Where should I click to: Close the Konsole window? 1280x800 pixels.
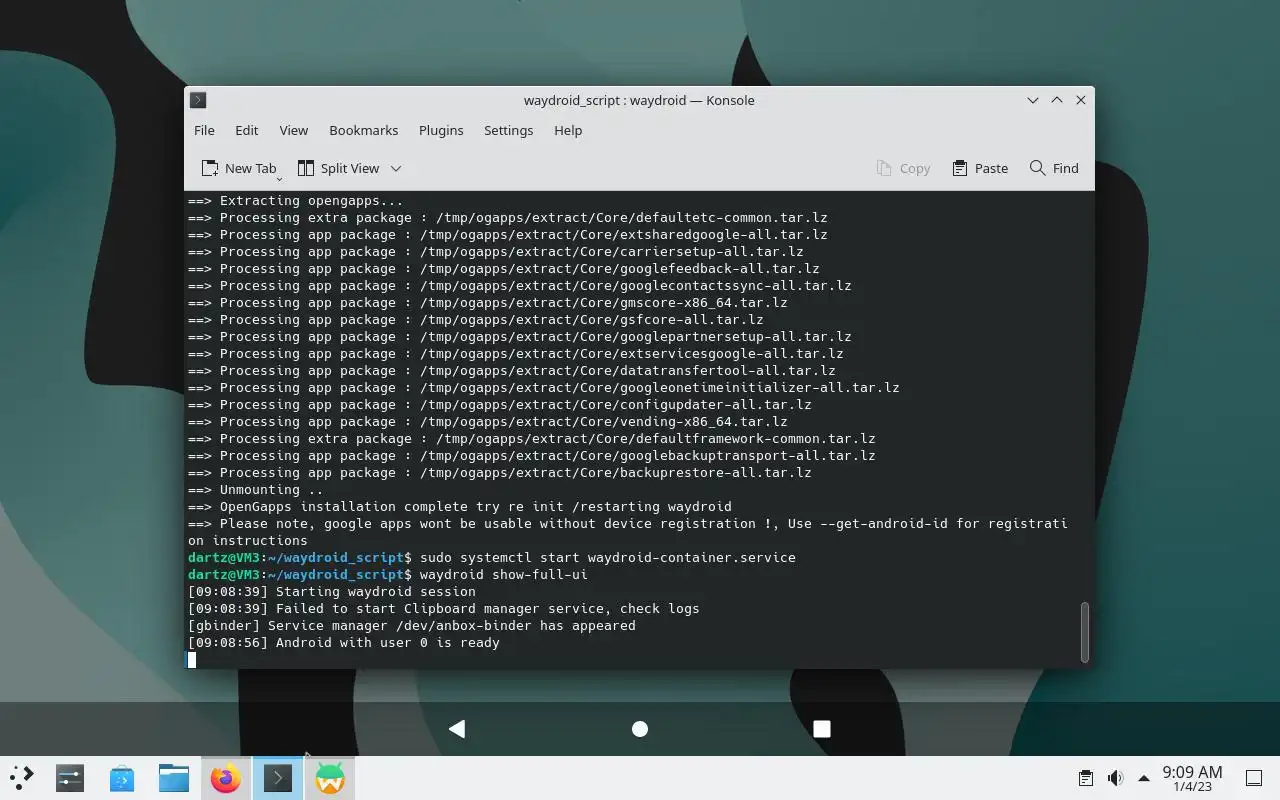(x=1081, y=100)
